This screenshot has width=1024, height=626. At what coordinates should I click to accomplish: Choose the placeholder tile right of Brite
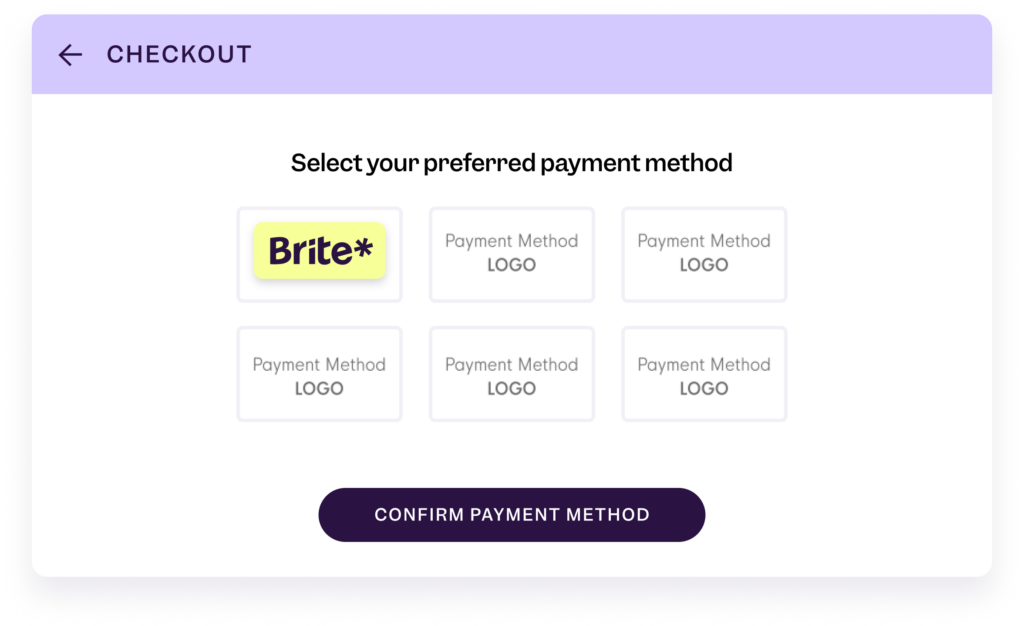click(x=511, y=255)
